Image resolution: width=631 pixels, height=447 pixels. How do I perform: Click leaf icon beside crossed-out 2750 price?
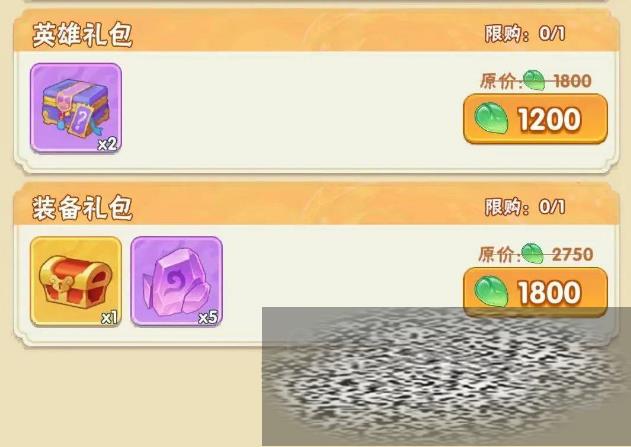533,253
